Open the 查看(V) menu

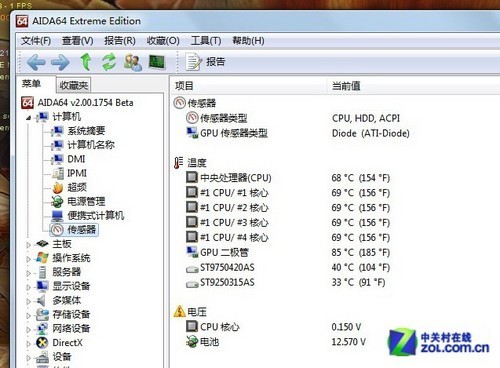(77, 41)
